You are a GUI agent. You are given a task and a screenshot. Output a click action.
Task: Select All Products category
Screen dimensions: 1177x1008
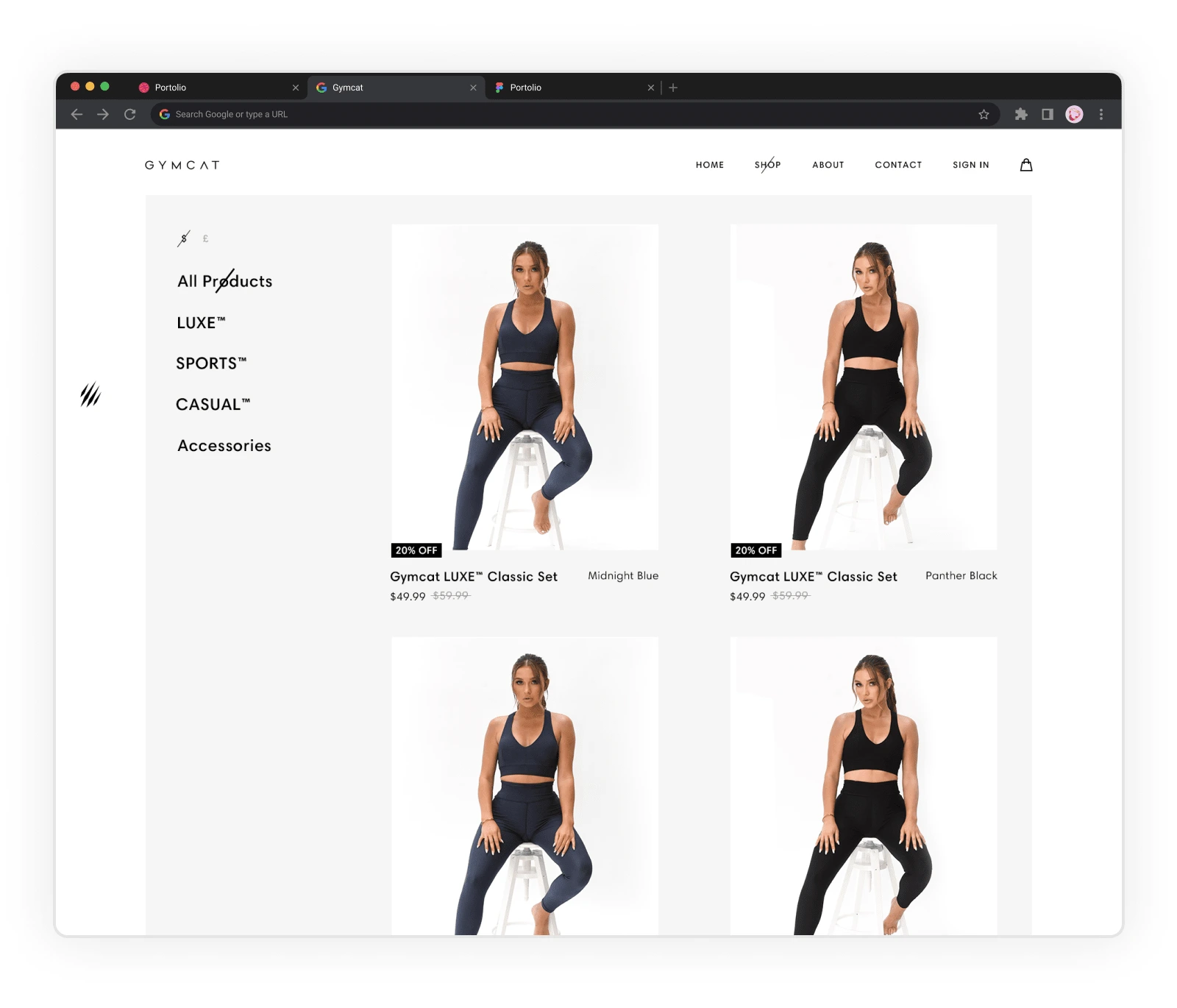click(x=224, y=281)
